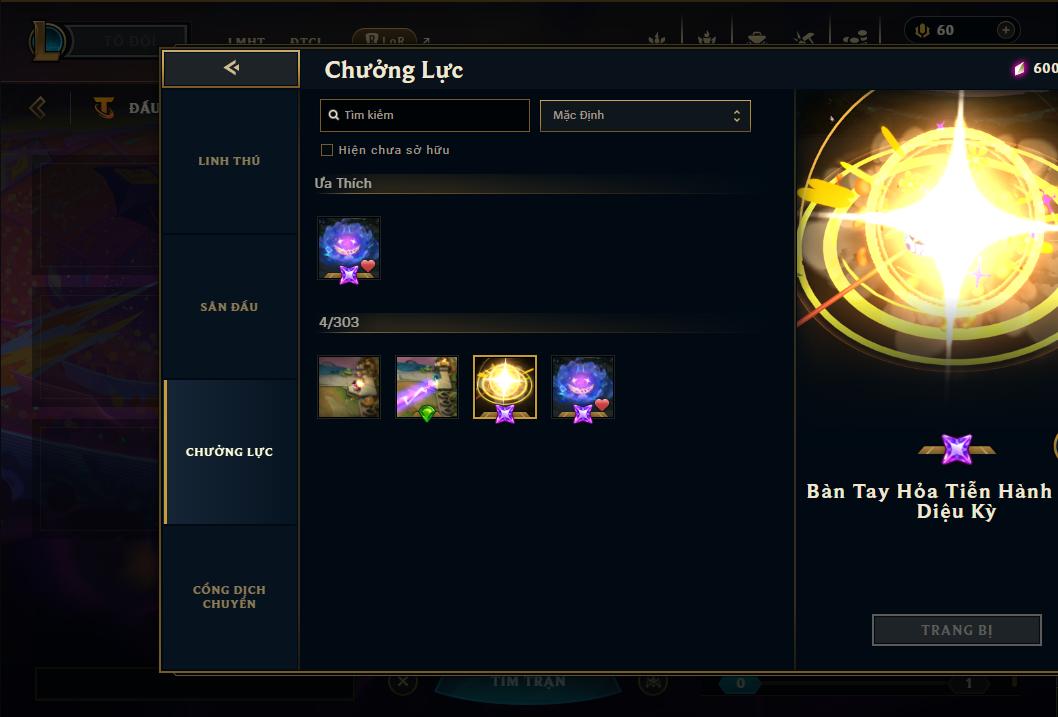The image size is (1058, 717).
Task: Select the golden star boom thumbnail
Action: pyautogui.click(x=505, y=386)
